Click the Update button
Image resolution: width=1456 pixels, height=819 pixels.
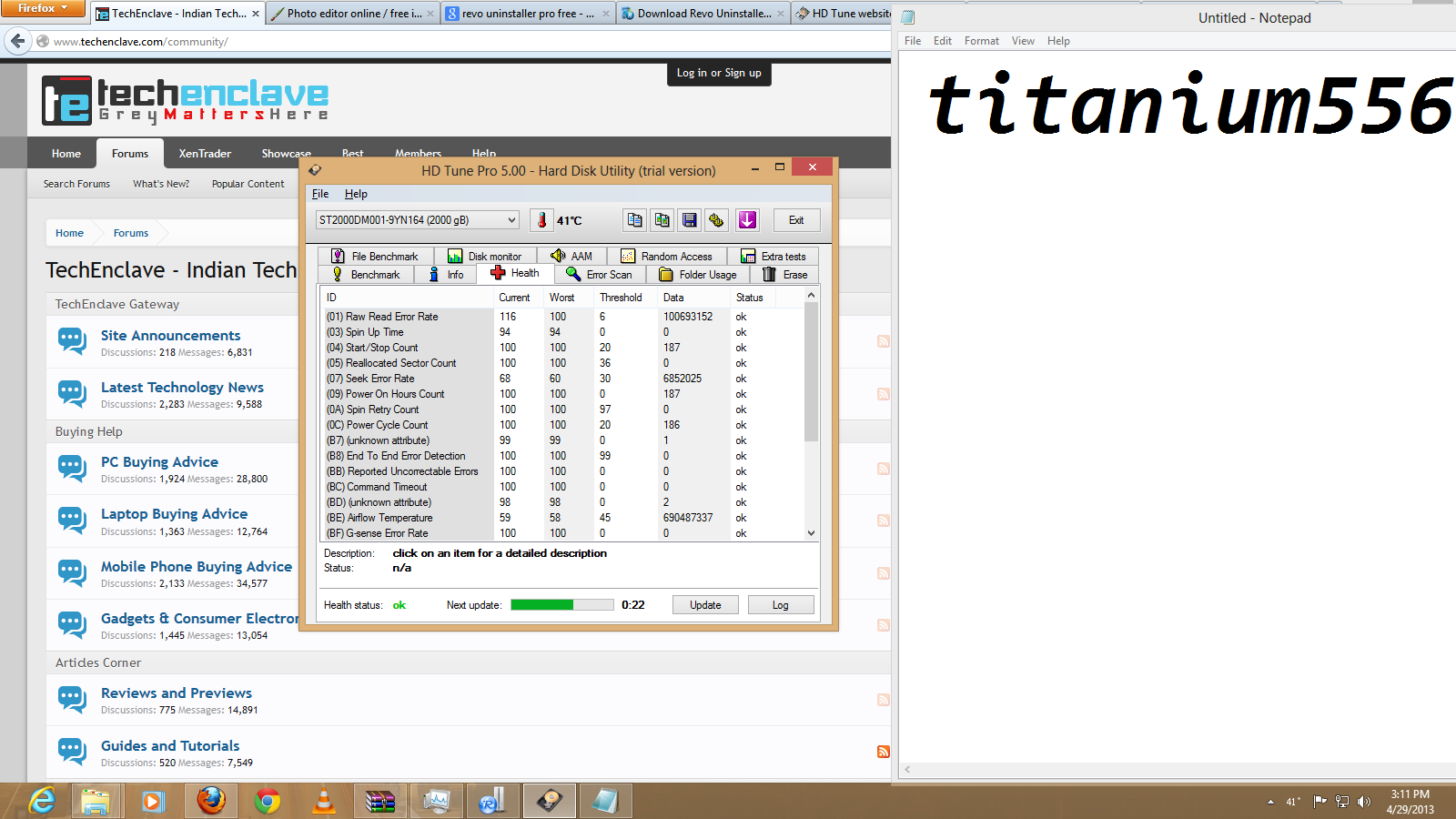(x=705, y=605)
